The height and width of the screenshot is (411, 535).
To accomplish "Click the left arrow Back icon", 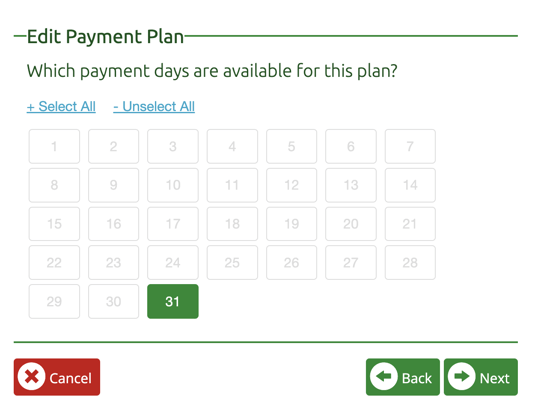I will [384, 377].
